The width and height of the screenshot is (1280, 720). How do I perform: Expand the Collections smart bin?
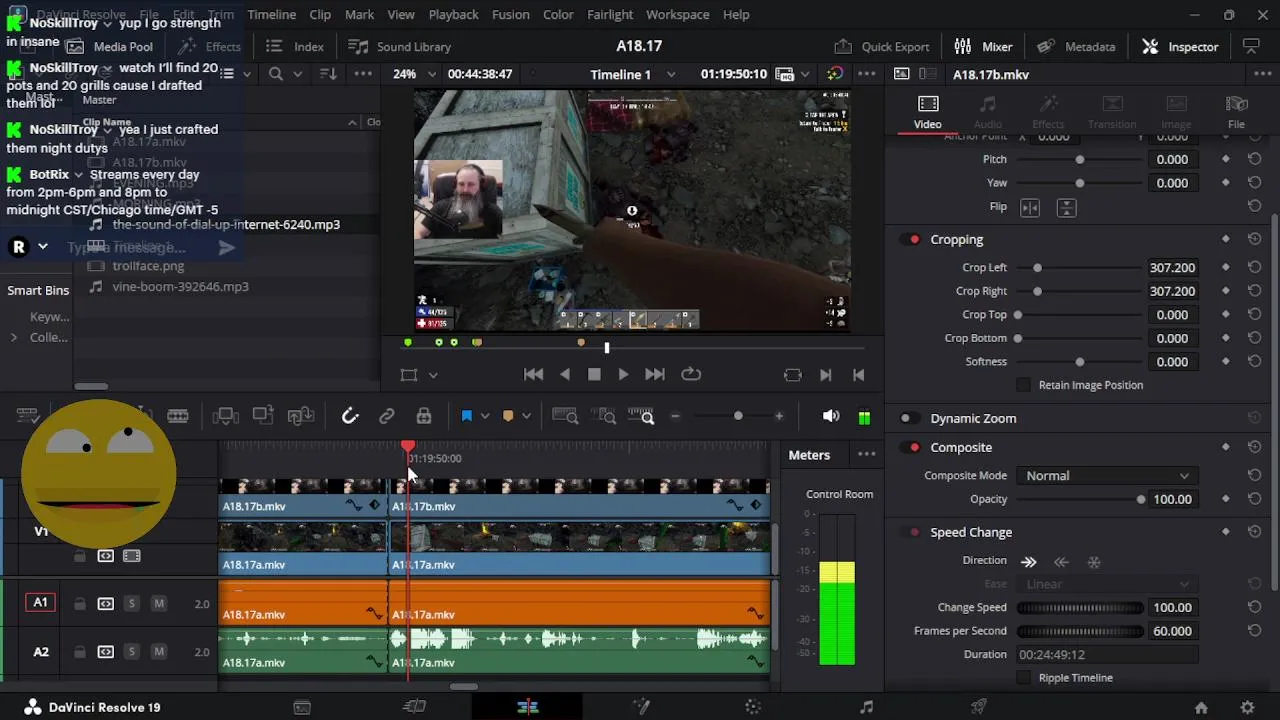[13, 338]
